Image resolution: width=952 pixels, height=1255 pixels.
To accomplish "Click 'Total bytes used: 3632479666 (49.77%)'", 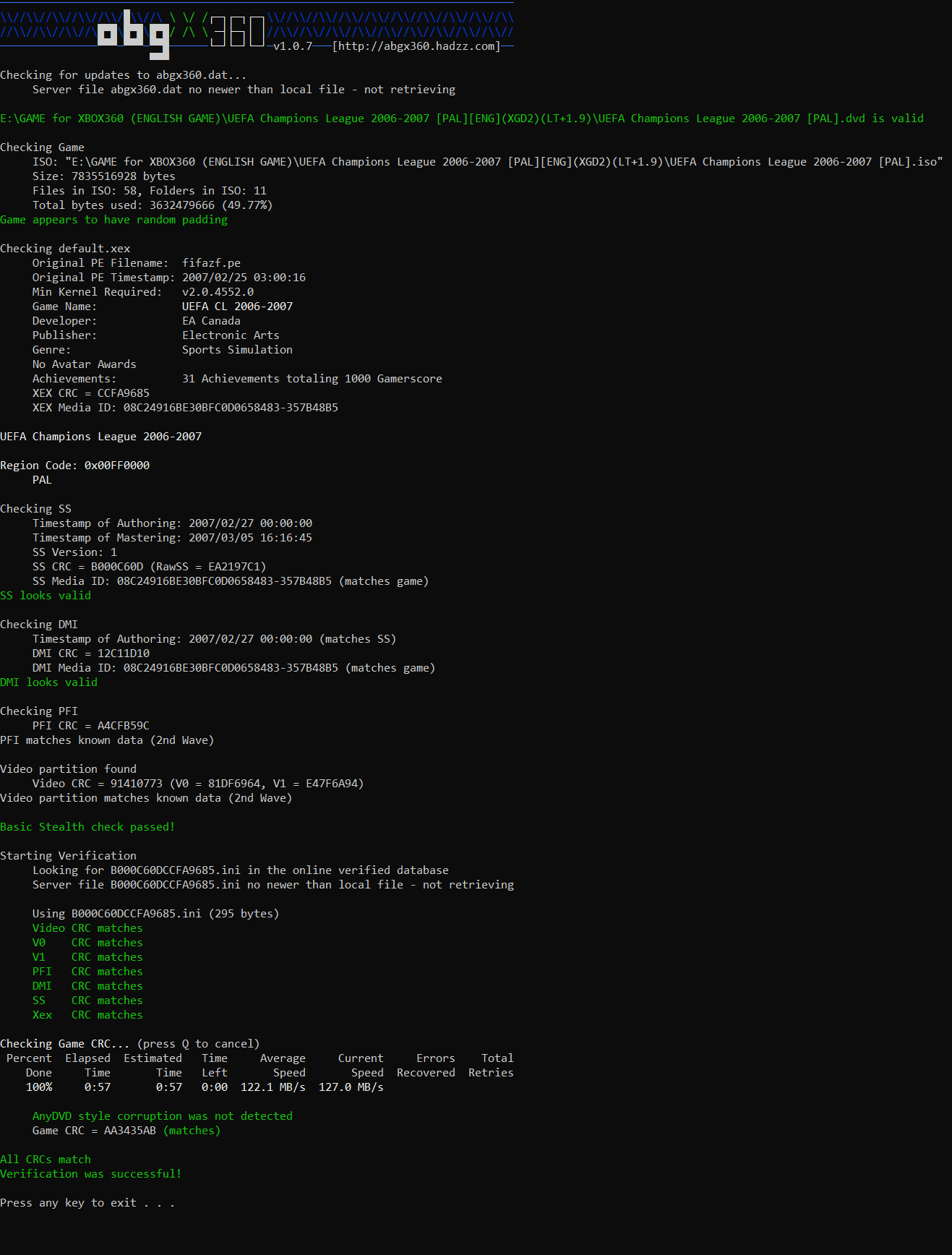I will 153,205.
